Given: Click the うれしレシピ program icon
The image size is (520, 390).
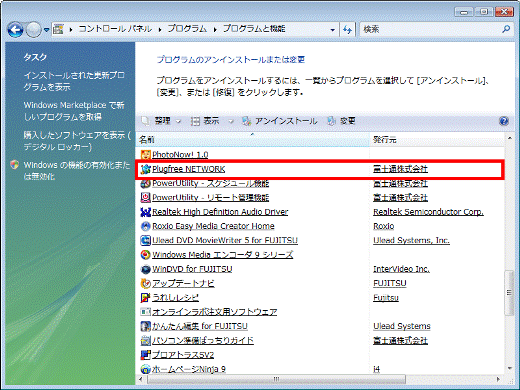Looking at the screenshot, I should (145, 297).
